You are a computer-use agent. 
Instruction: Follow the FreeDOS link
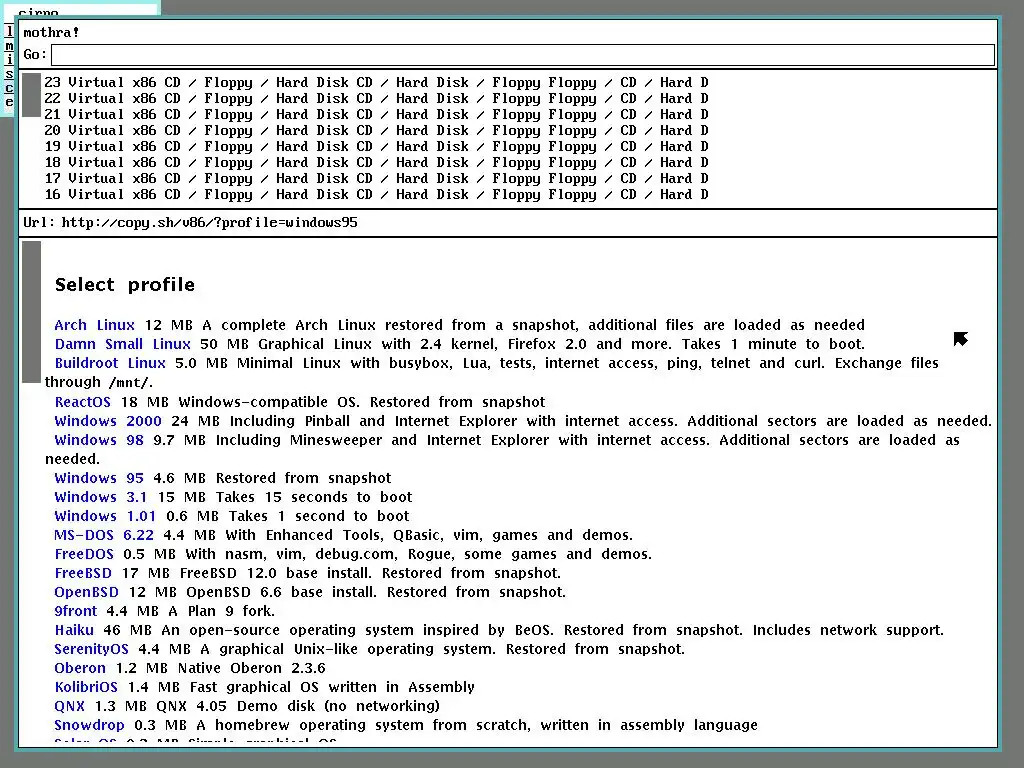click(84, 554)
